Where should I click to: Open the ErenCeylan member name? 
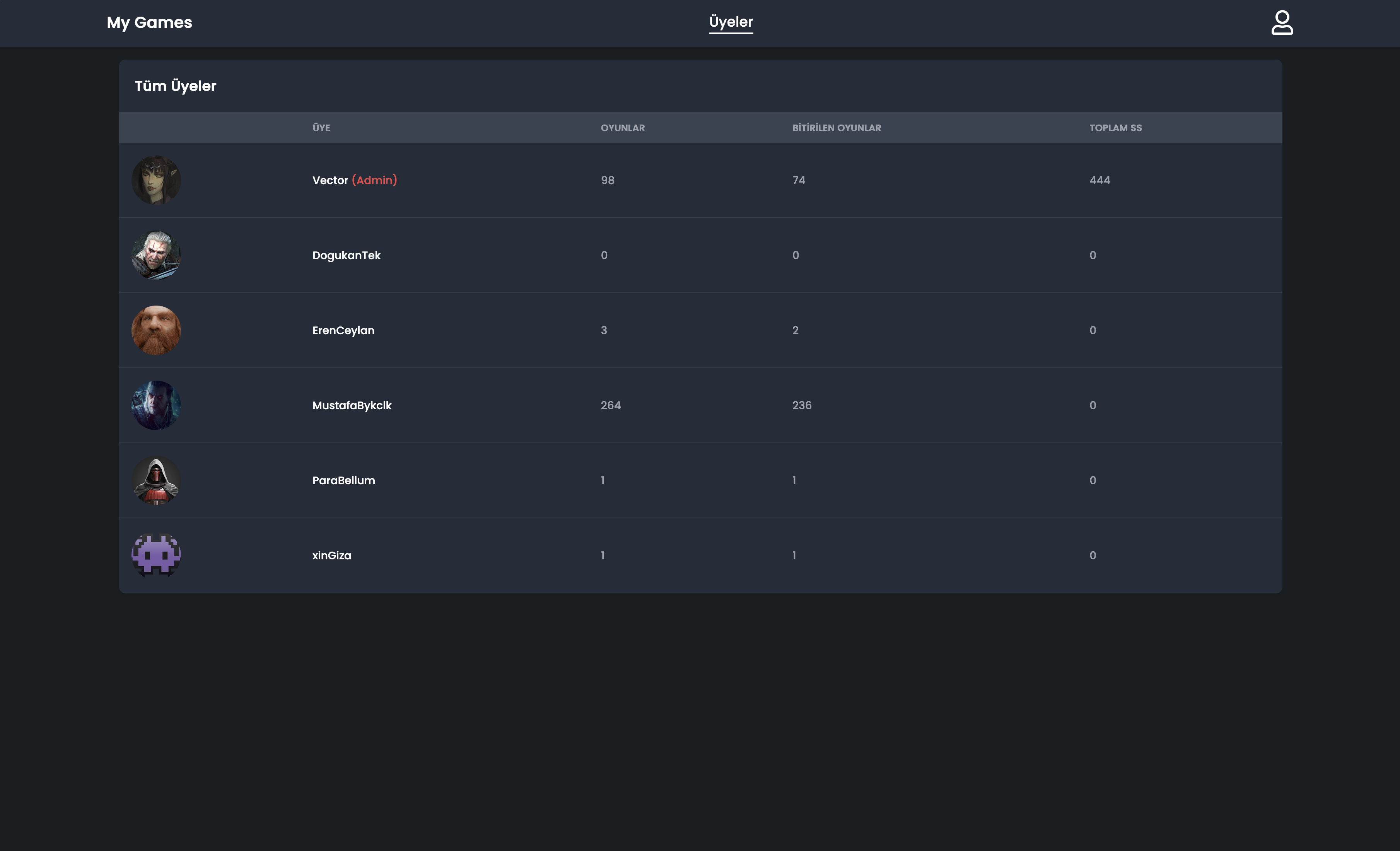tap(343, 330)
